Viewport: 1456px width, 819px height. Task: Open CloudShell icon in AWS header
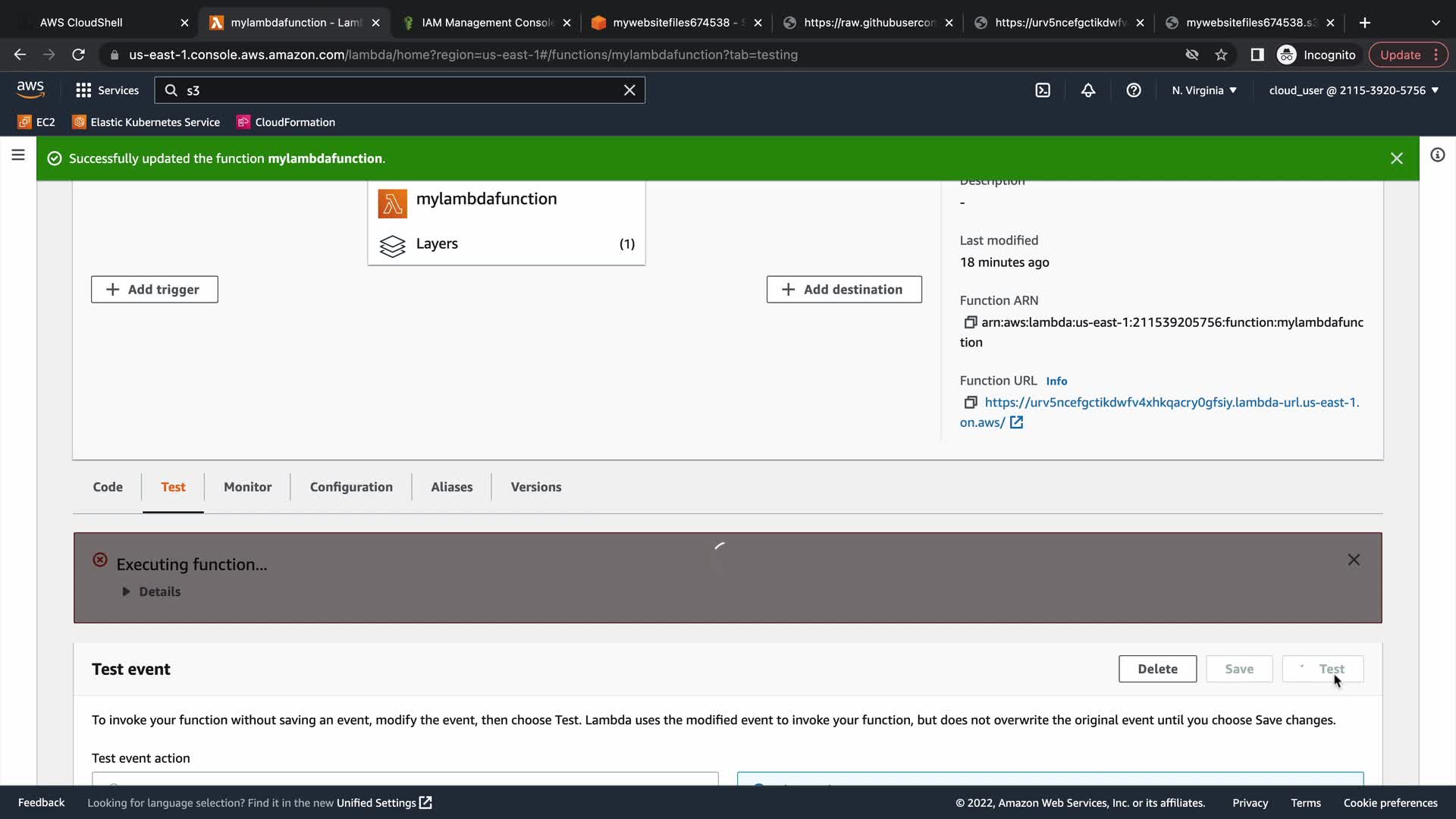coord(1043,90)
